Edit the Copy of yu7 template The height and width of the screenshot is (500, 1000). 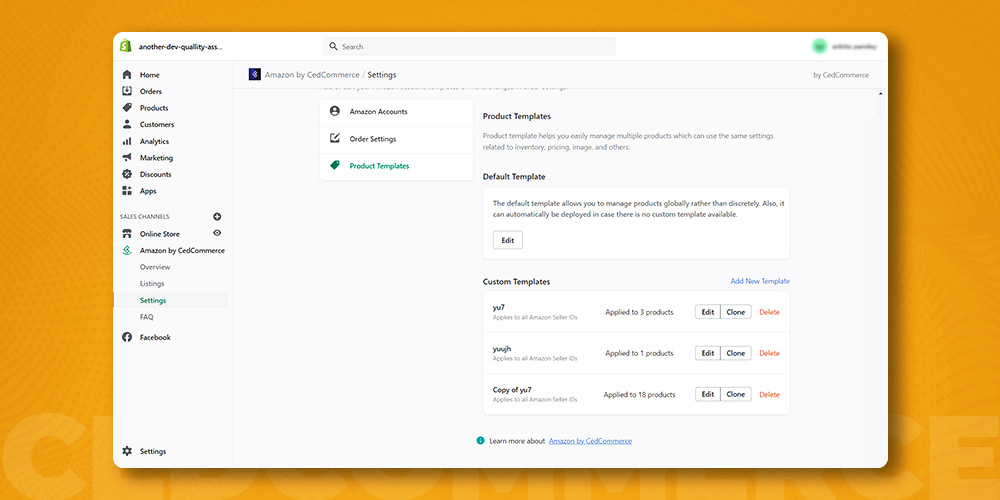(x=708, y=394)
